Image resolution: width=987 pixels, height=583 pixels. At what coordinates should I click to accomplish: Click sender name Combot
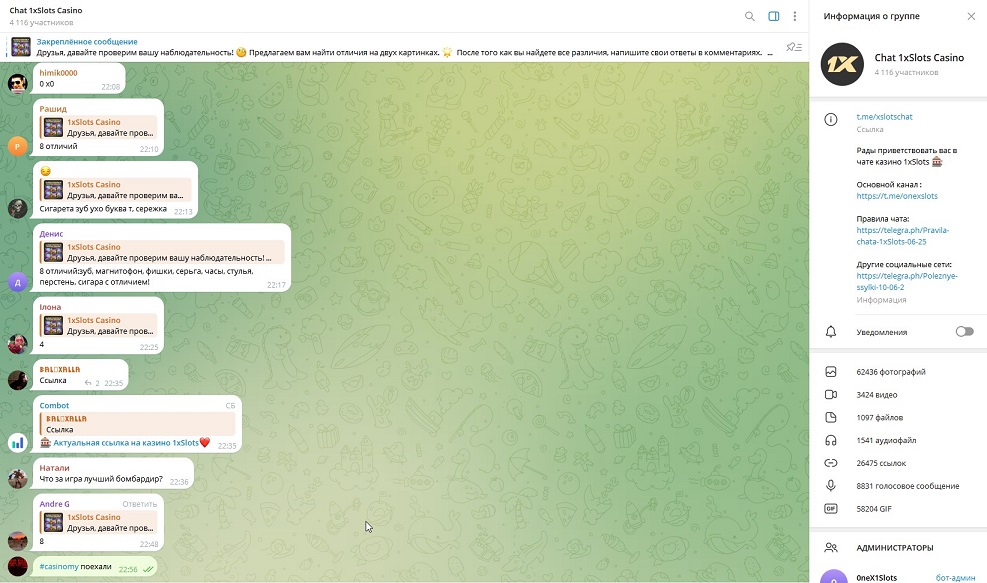(x=54, y=405)
